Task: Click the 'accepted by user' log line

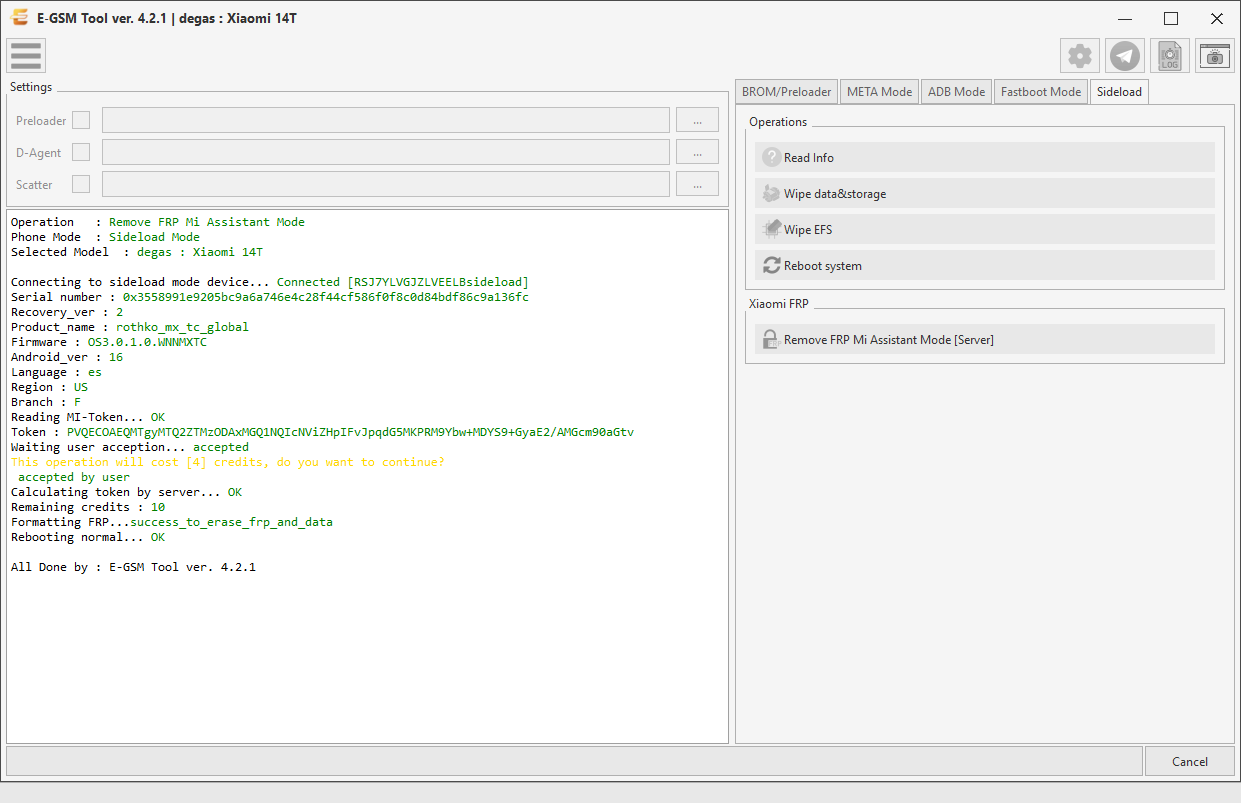Action: (74, 477)
